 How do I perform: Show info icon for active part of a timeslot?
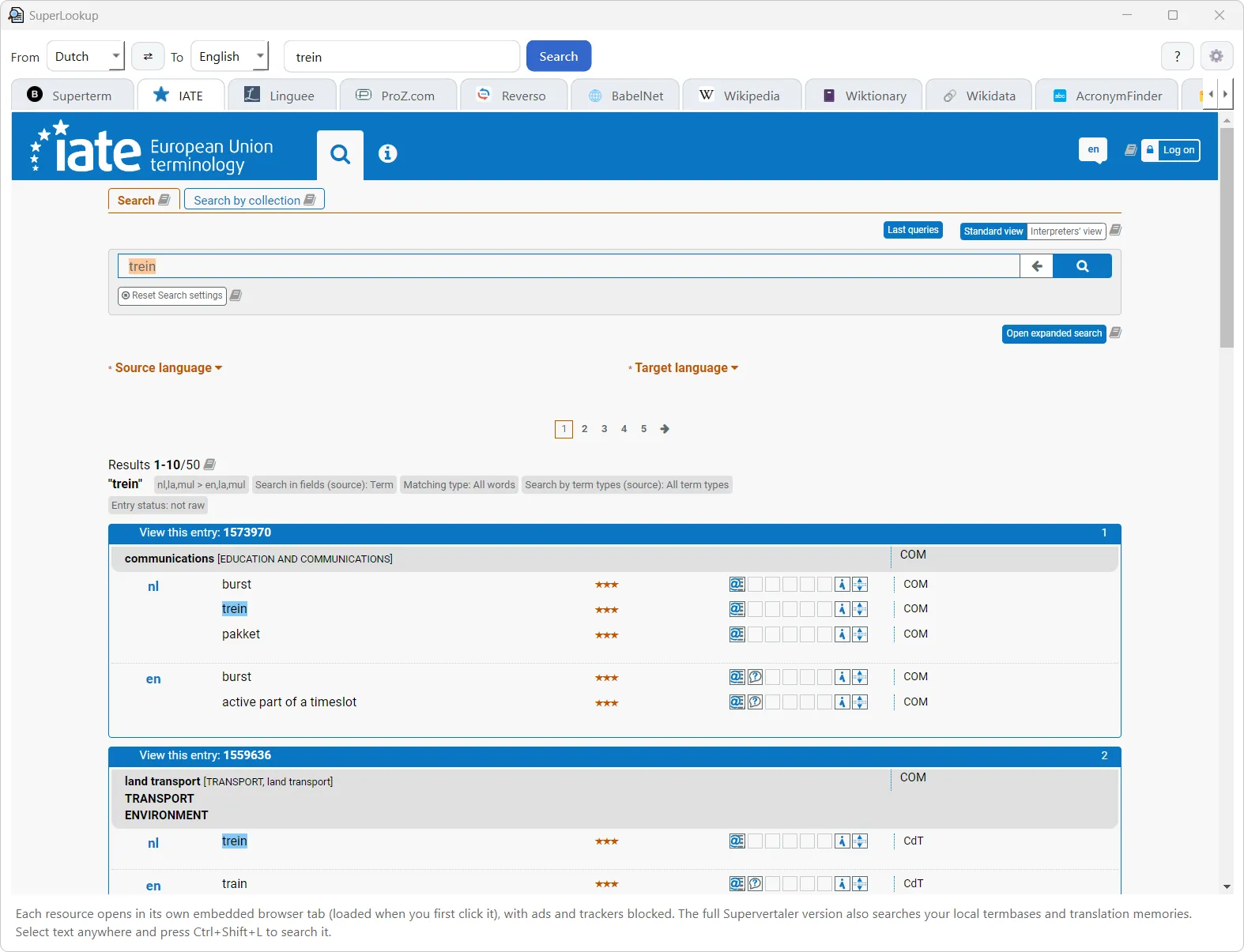843,702
